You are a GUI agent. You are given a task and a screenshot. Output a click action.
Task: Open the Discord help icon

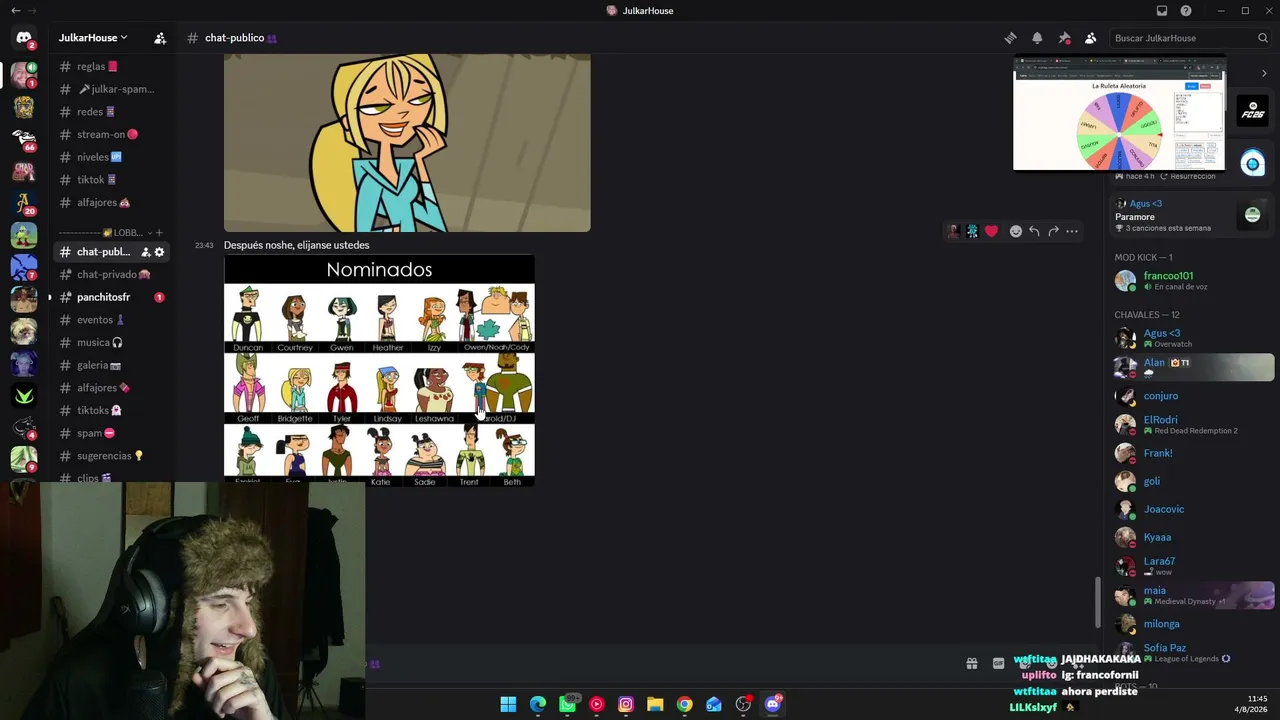[1186, 11]
